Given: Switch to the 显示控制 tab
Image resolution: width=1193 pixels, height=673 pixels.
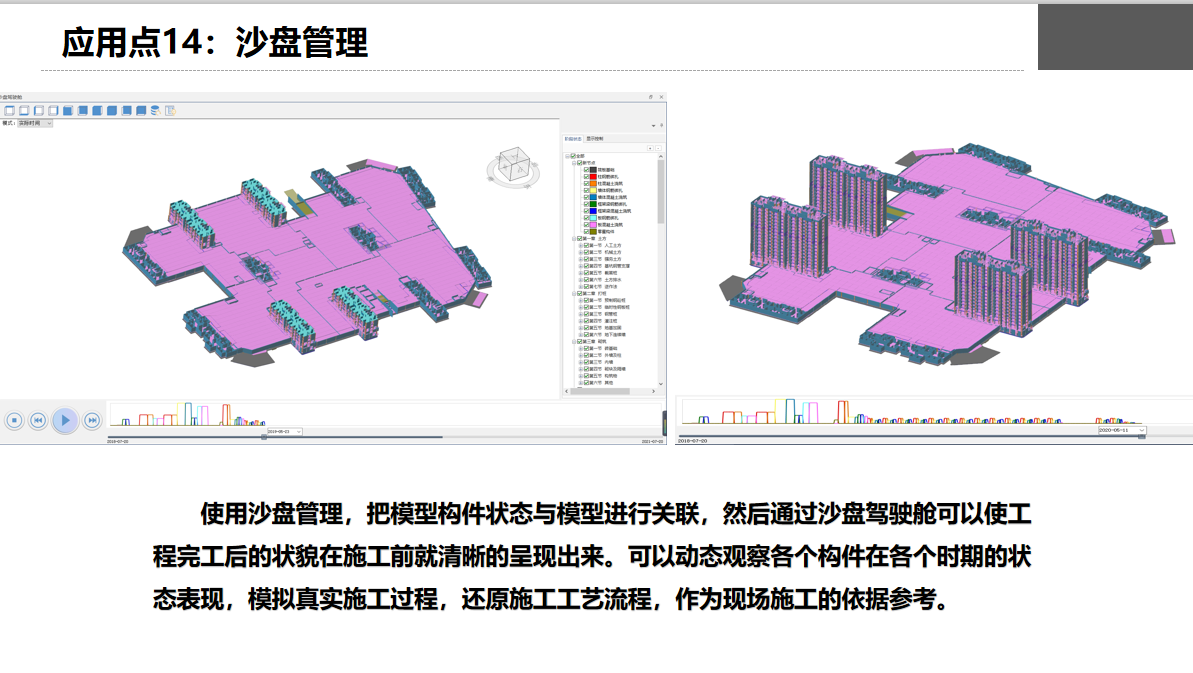Looking at the screenshot, I should pos(595,138).
